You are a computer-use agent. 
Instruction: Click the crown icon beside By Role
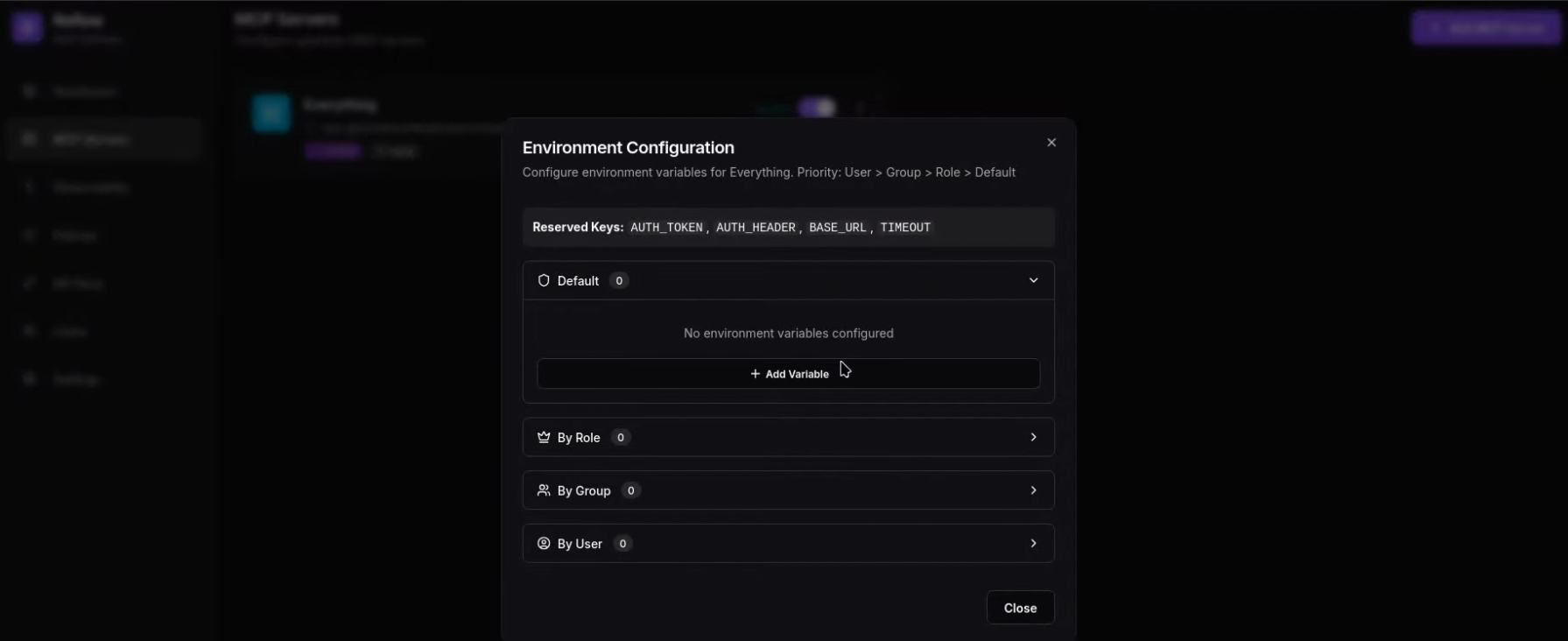pyautogui.click(x=544, y=437)
